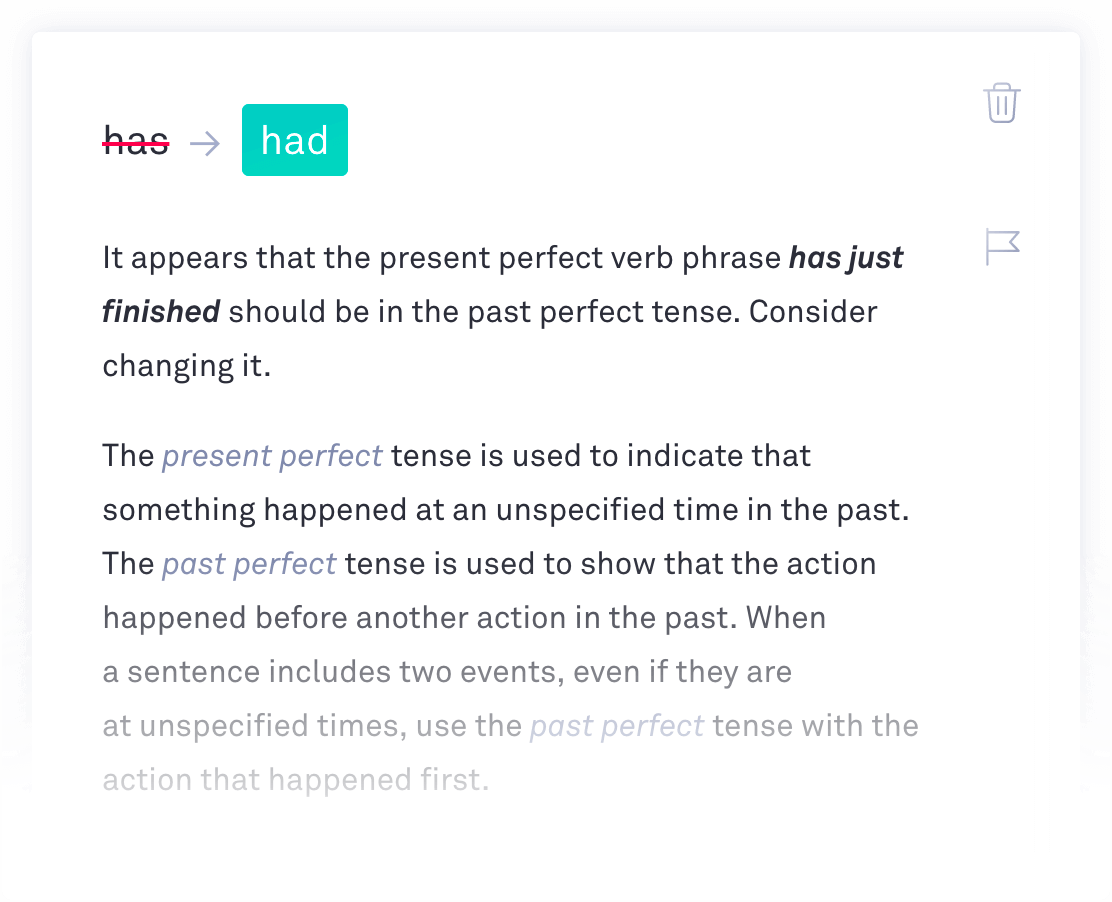Screen dimensions: 1112x902
Task: Accept the correction by clicking had
Action: pos(294,140)
